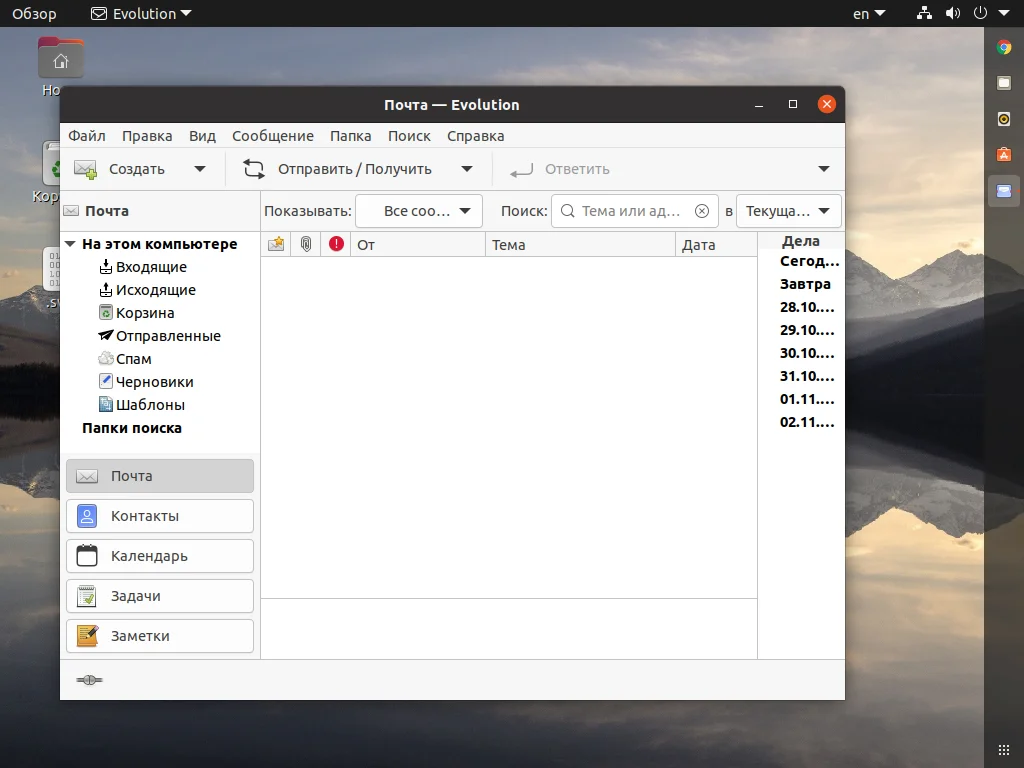Open the search scope 'Текущая' dropdown
The width and height of the screenshot is (1024, 768).
788,211
